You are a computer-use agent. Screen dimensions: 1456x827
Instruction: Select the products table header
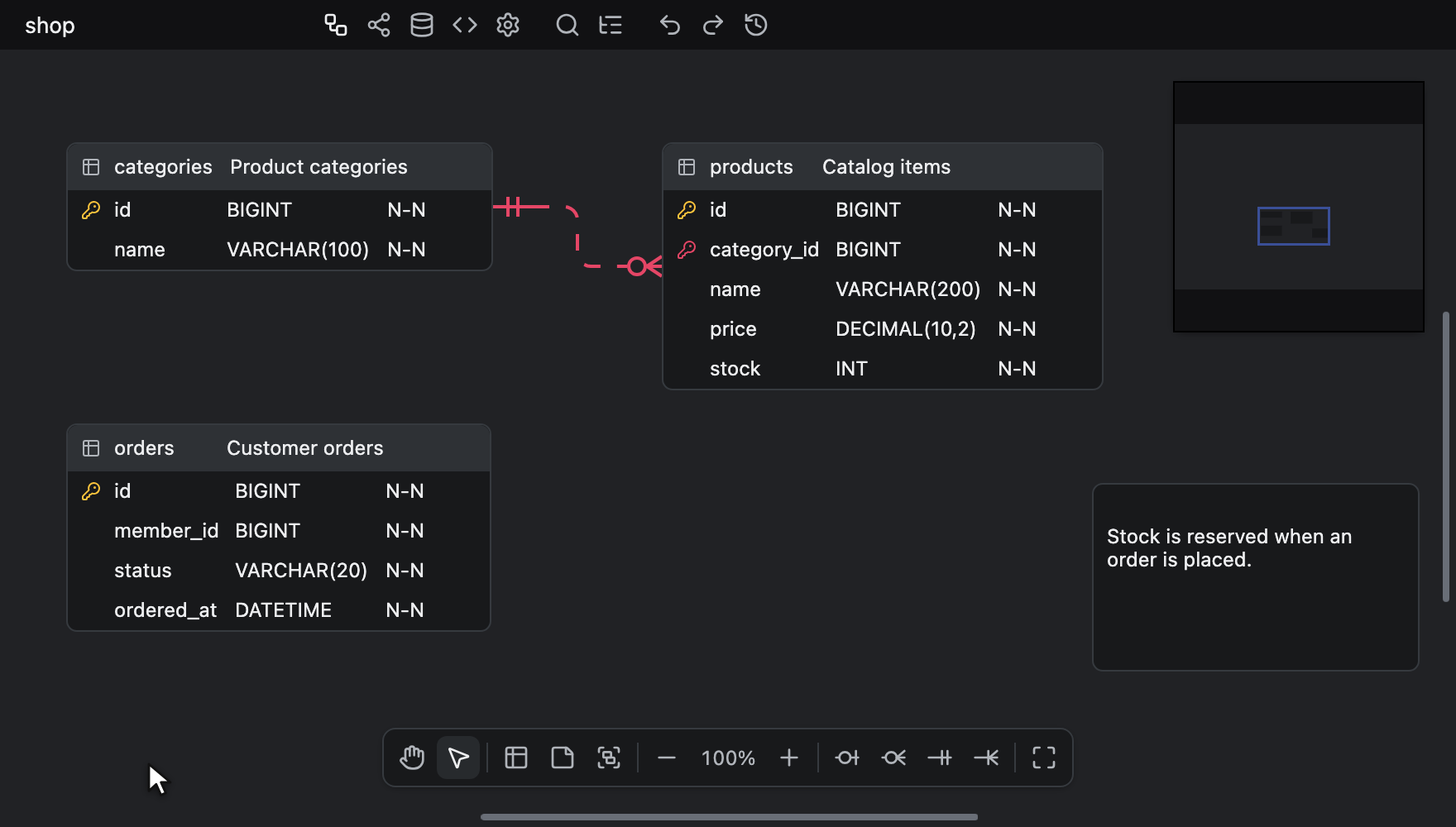coord(883,167)
